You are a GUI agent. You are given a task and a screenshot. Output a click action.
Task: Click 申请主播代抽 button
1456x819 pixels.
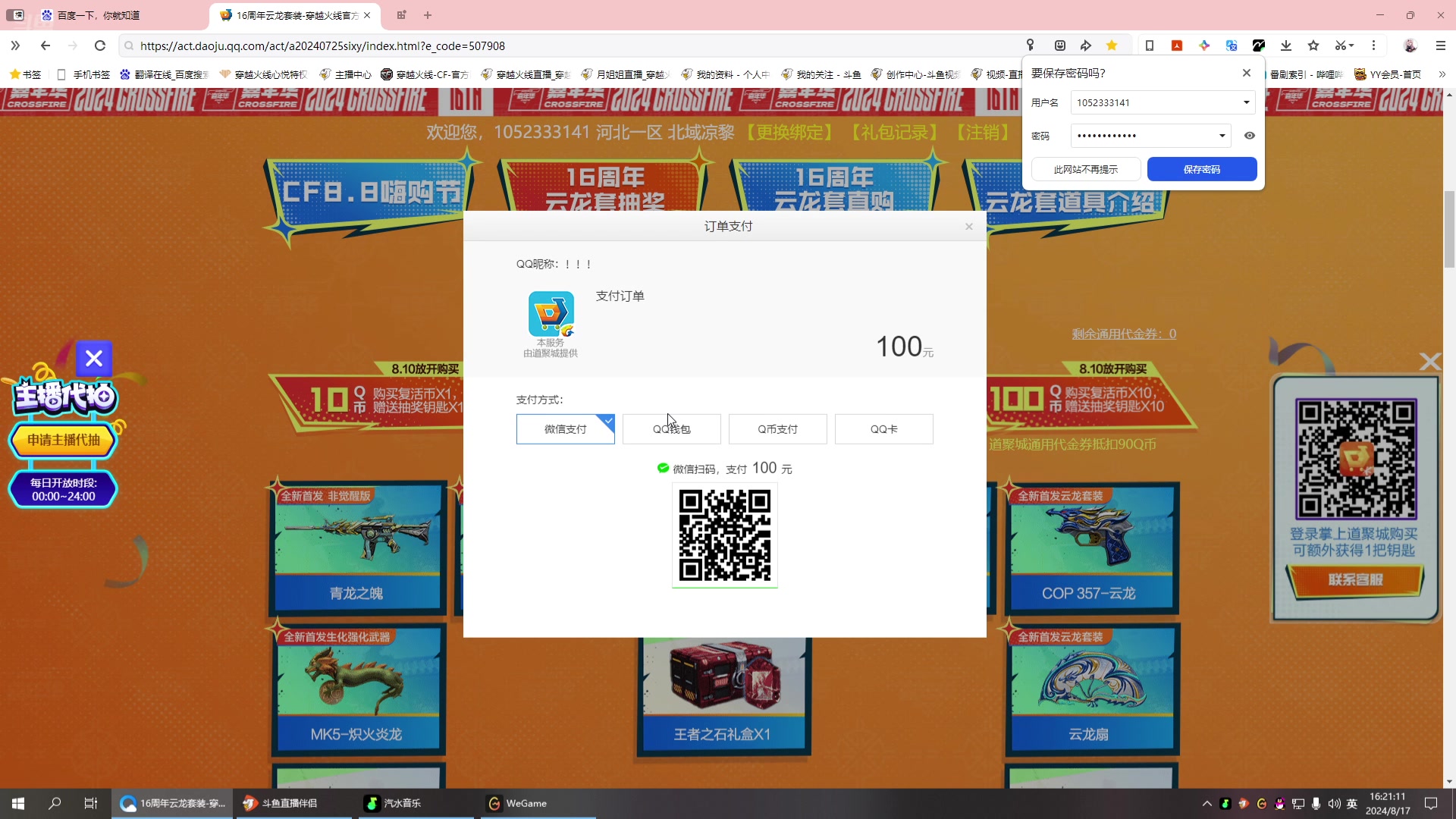(64, 440)
